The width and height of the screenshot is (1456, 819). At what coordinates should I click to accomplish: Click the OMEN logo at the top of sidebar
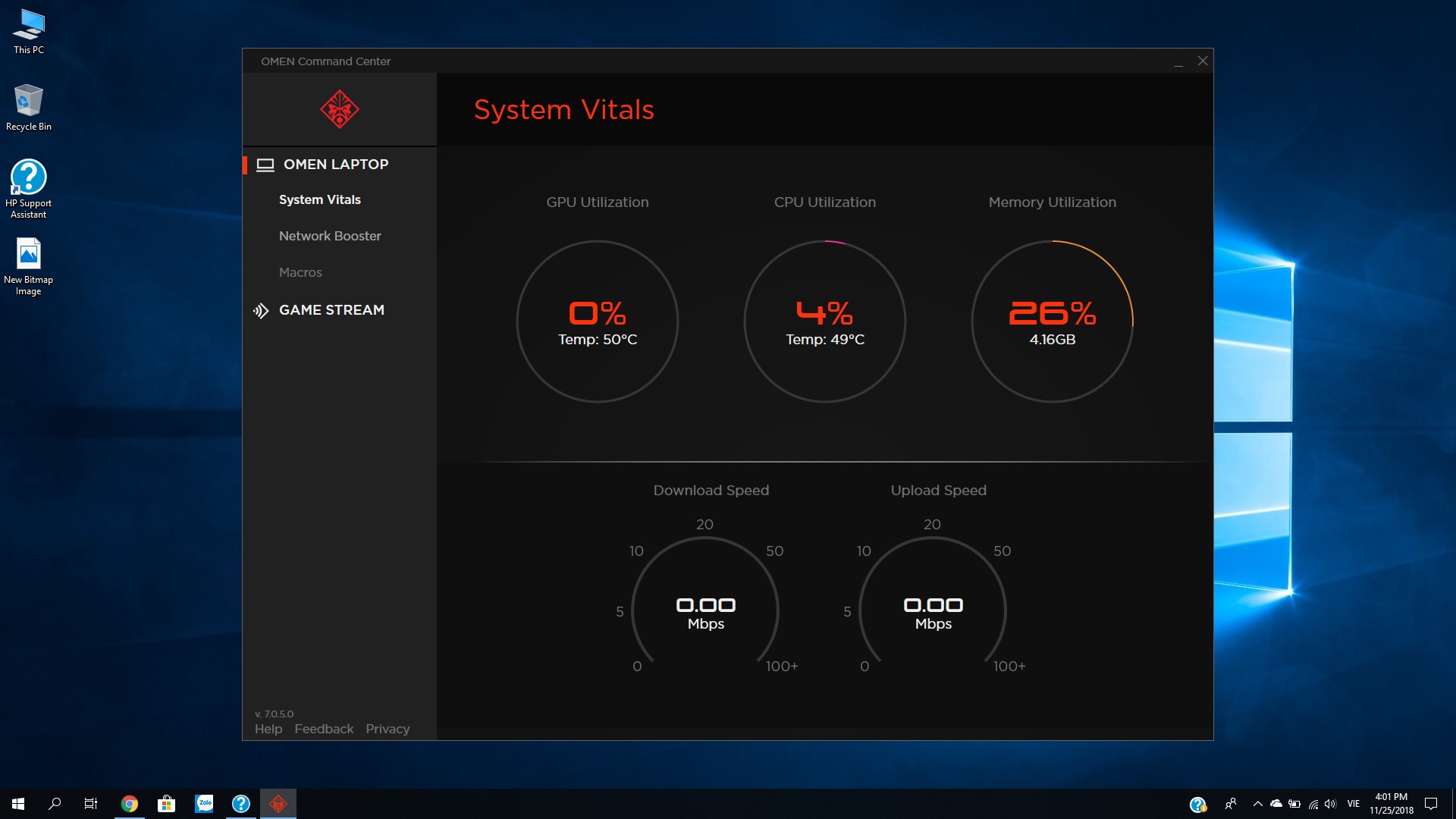(340, 108)
